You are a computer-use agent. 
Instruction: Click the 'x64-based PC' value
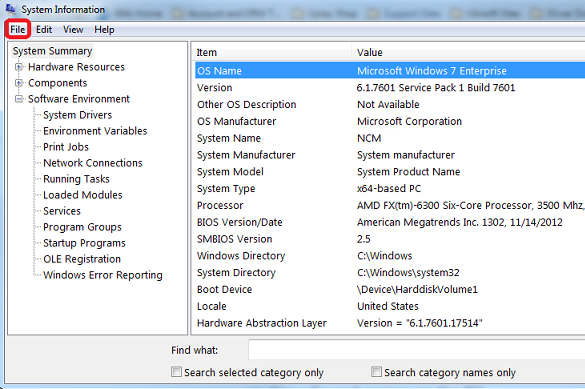[x=389, y=188]
